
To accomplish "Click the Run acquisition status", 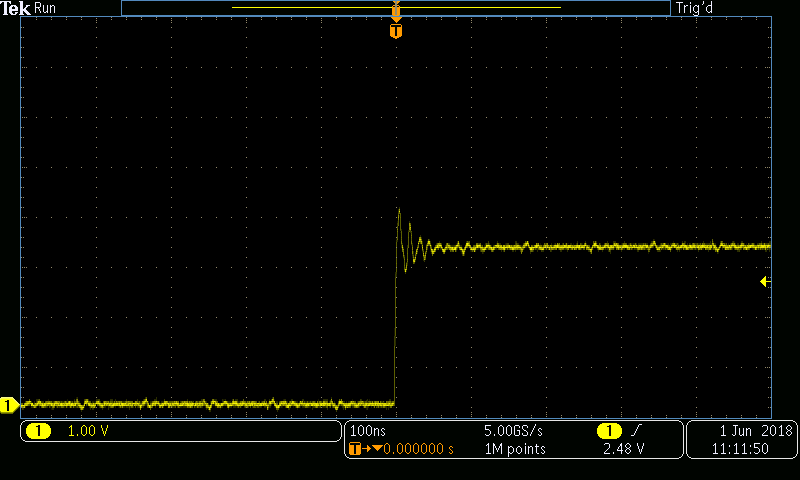I will coord(46,8).
